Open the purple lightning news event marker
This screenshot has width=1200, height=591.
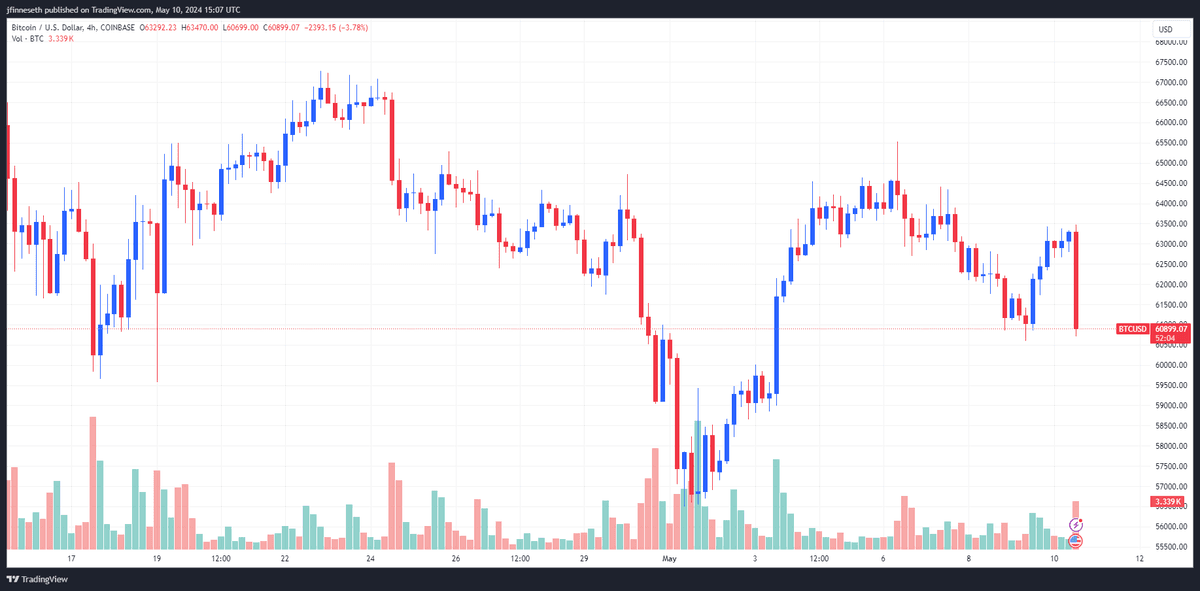[1076, 524]
